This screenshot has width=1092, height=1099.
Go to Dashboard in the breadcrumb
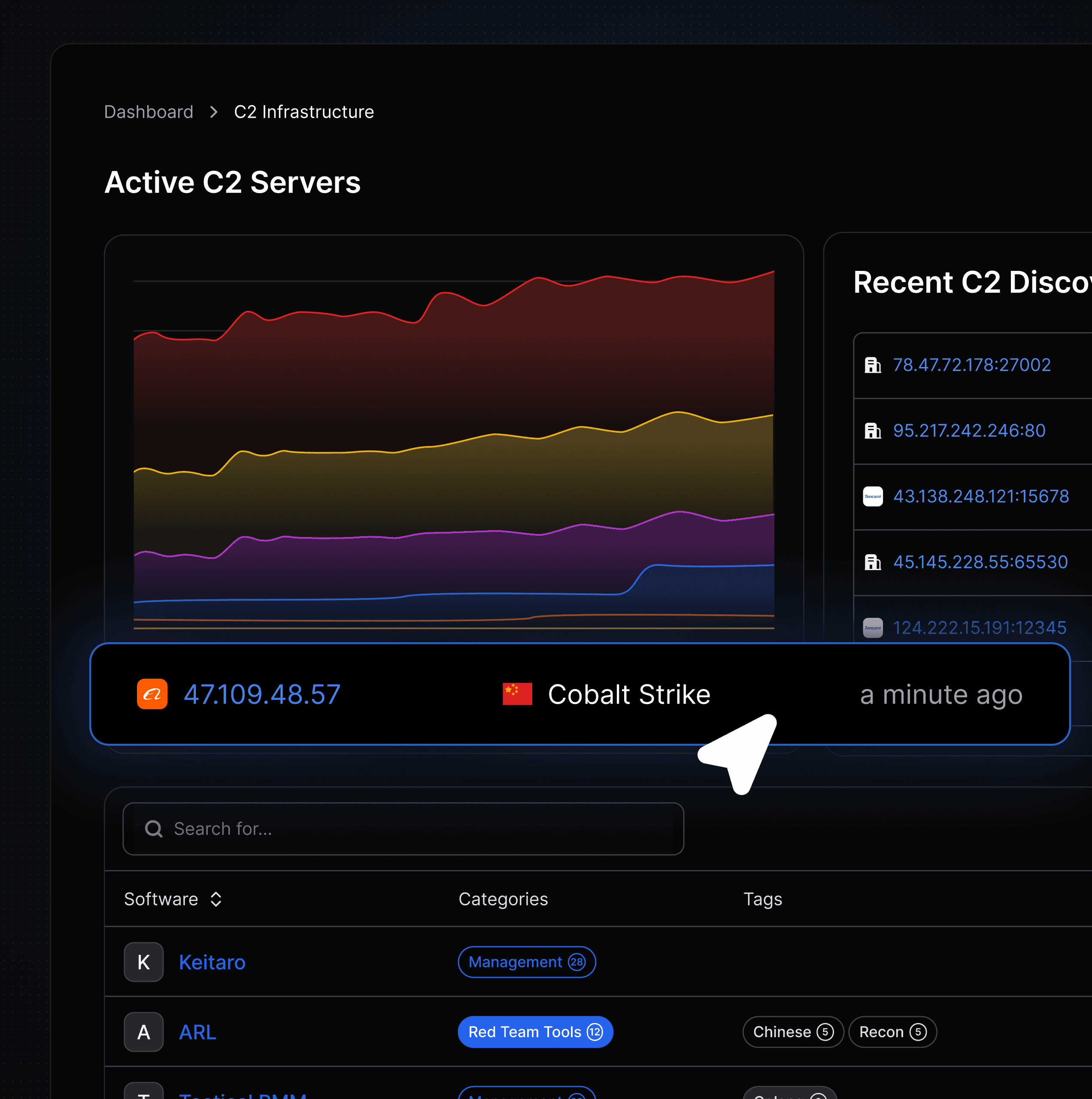click(149, 112)
